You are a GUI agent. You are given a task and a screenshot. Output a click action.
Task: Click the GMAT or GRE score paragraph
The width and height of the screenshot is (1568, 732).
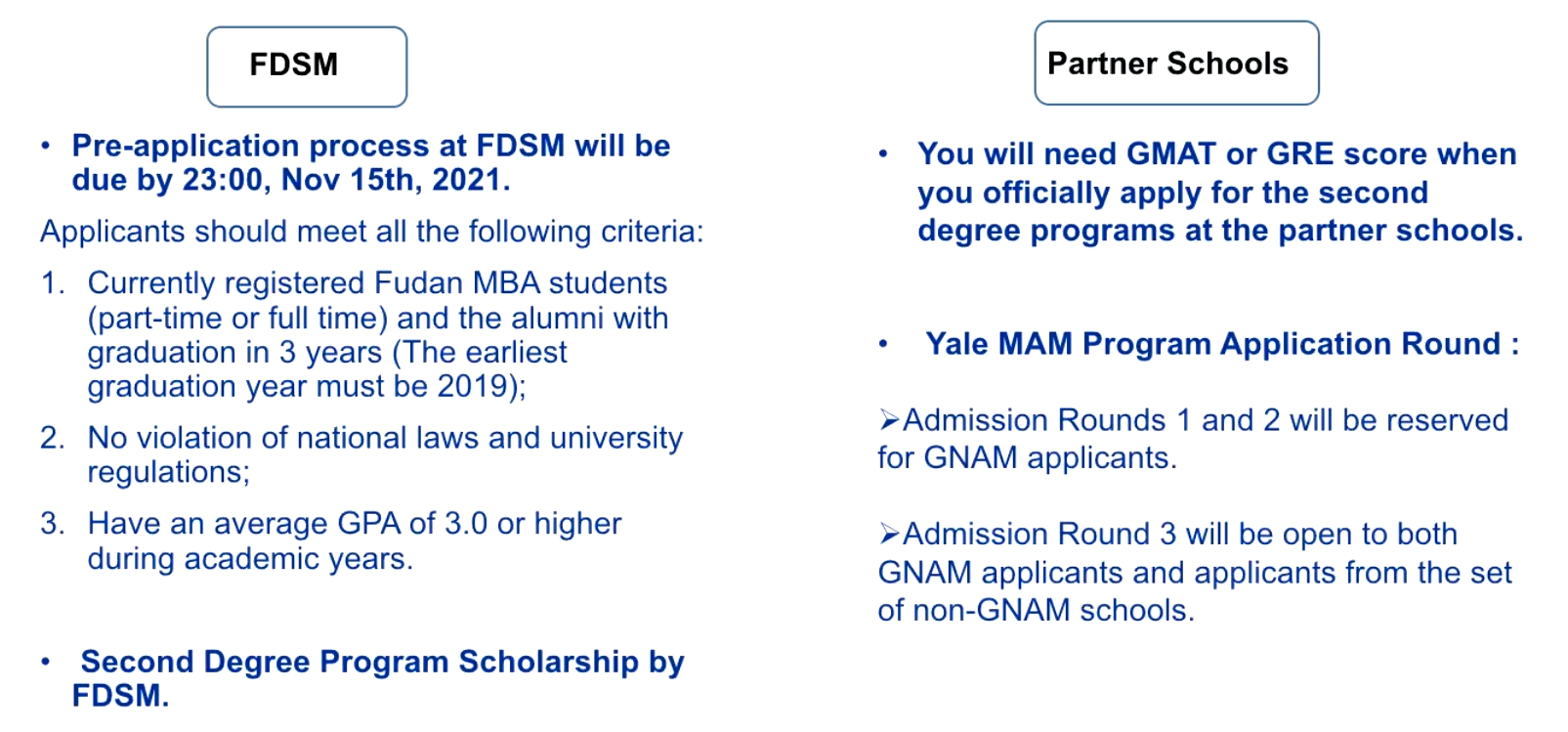coord(1219,193)
